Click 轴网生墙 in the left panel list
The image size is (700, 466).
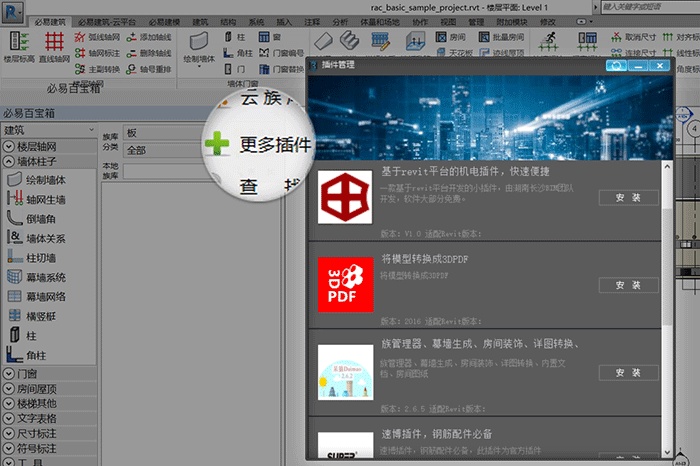pos(37,199)
